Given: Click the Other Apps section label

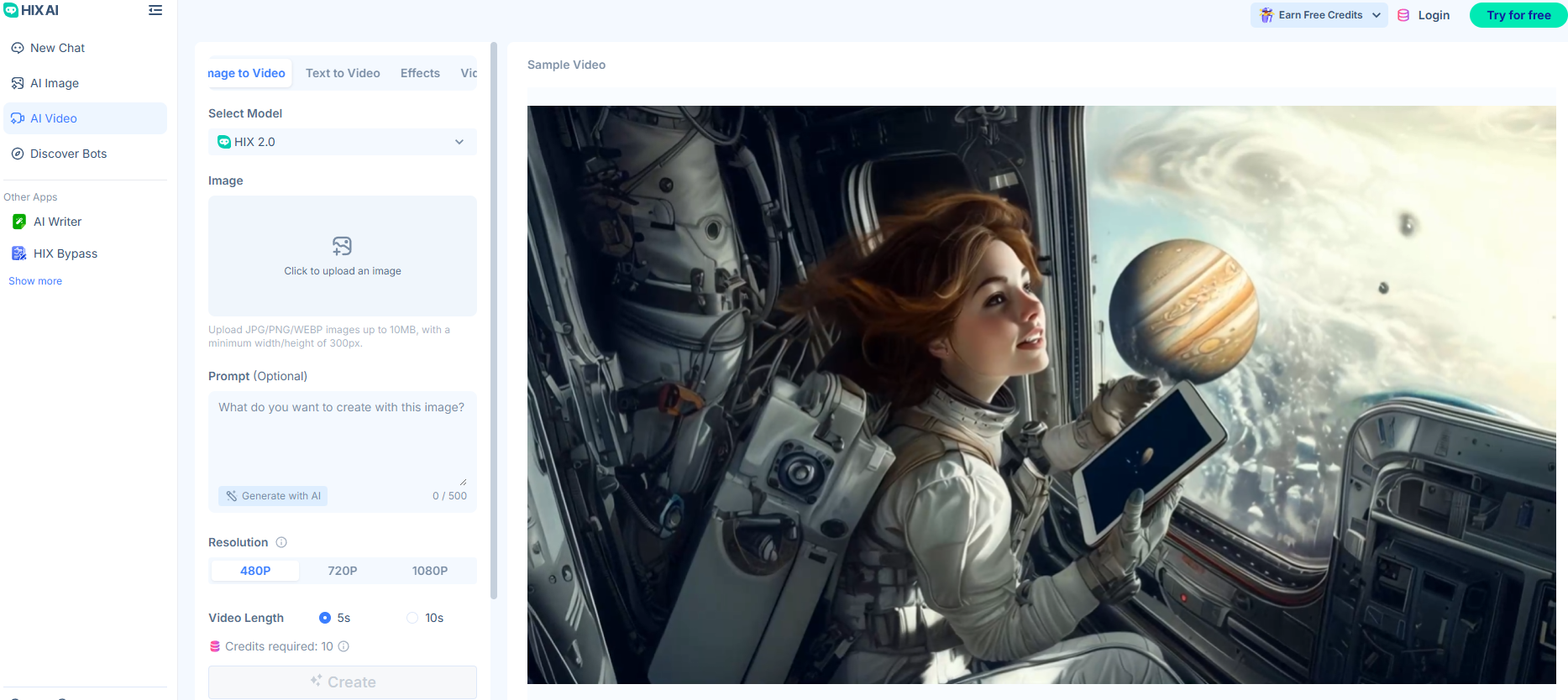Looking at the screenshot, I should (30, 197).
